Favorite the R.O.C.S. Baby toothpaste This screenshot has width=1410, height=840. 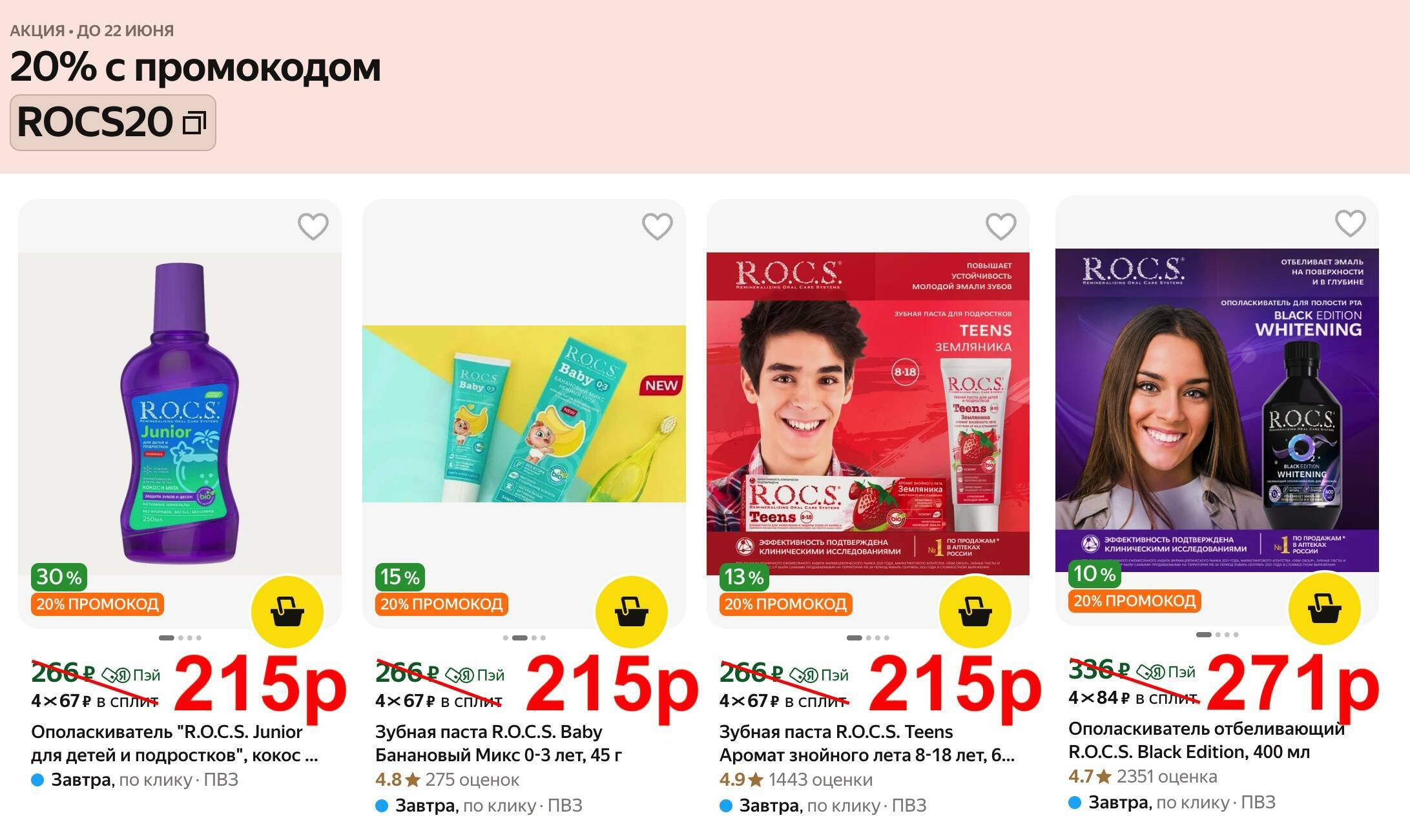pos(658,227)
